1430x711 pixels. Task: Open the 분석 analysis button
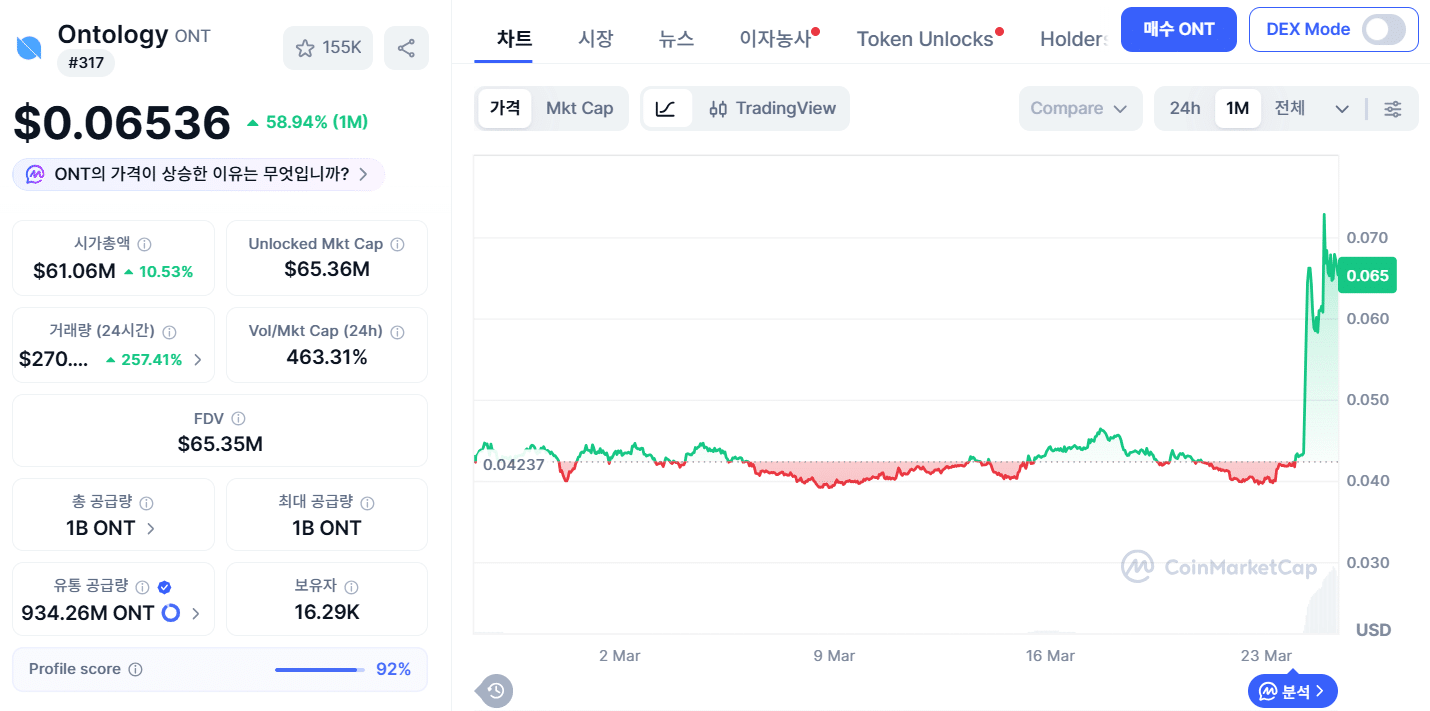[x=1291, y=691]
